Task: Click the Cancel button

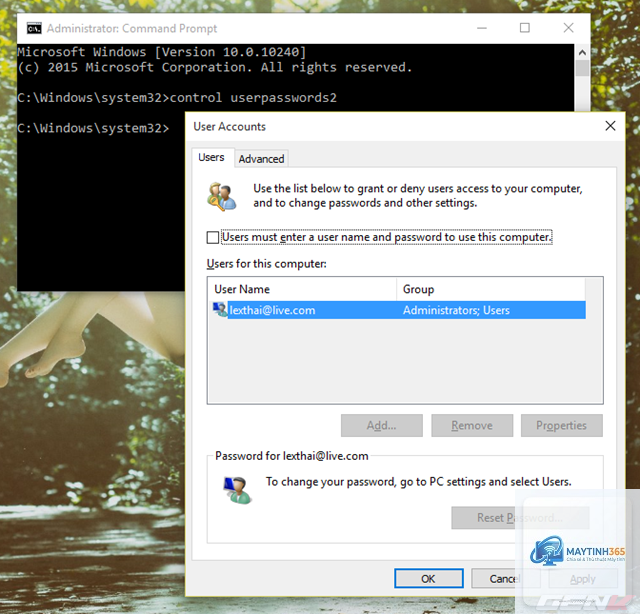Action: [x=505, y=578]
